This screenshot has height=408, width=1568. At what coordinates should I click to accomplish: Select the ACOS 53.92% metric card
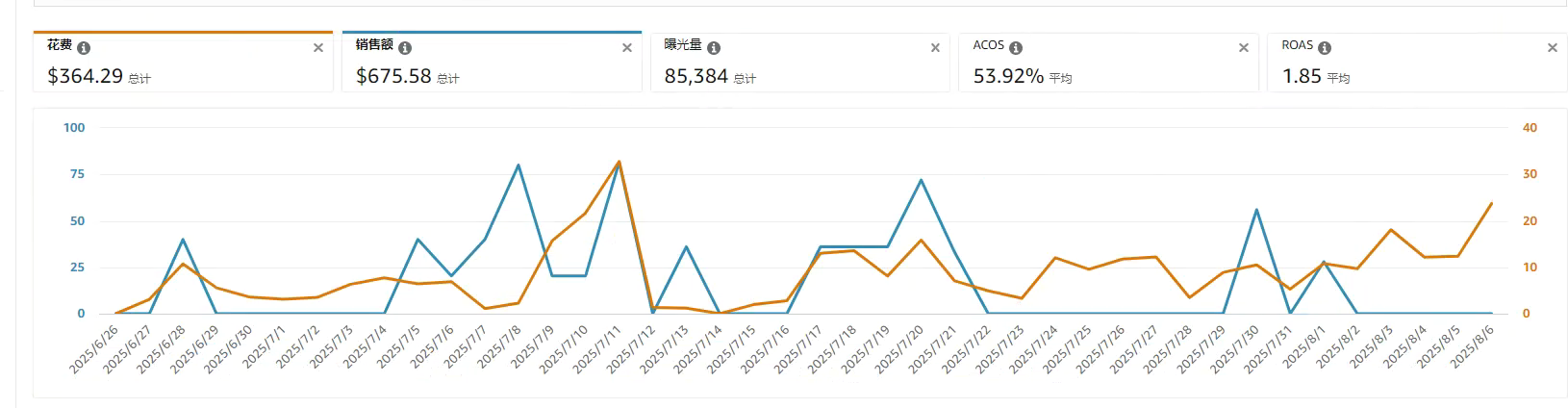coord(1108,63)
